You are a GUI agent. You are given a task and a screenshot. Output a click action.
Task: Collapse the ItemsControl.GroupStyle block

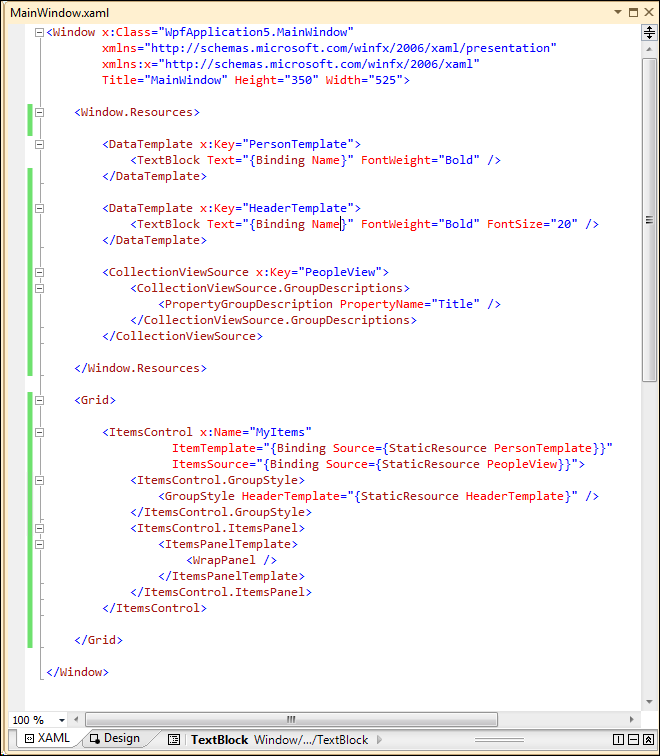[x=40, y=481]
